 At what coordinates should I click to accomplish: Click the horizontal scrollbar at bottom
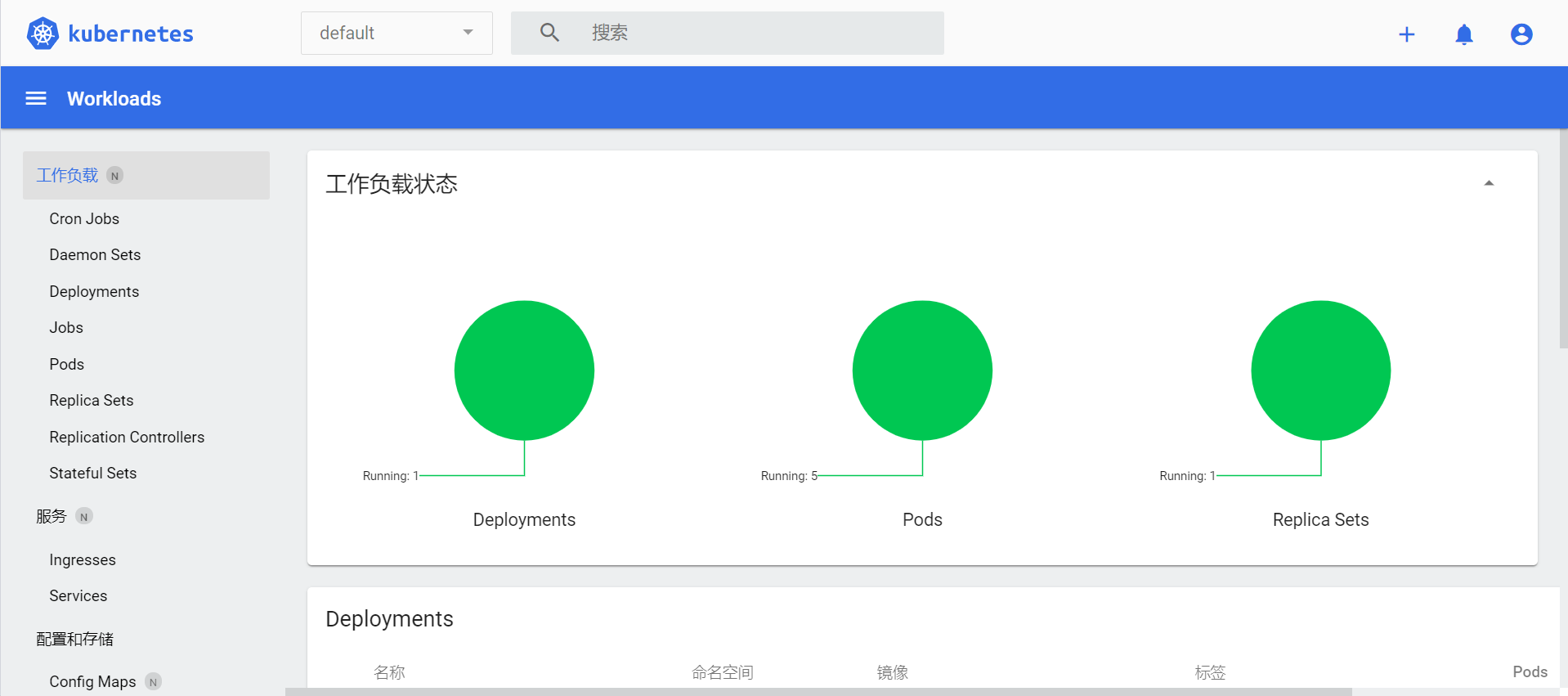tap(818, 692)
